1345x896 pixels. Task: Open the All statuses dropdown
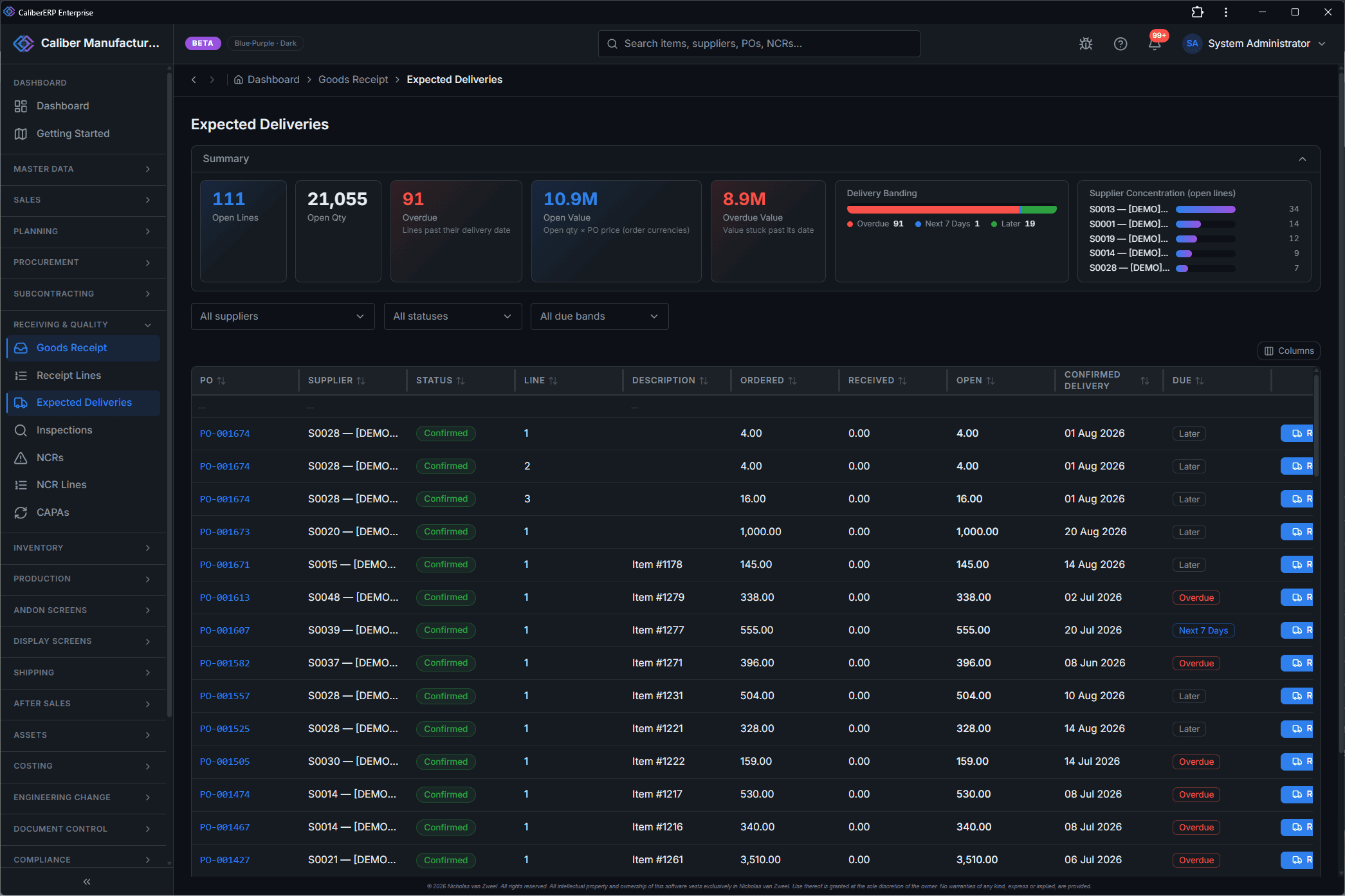(x=453, y=316)
